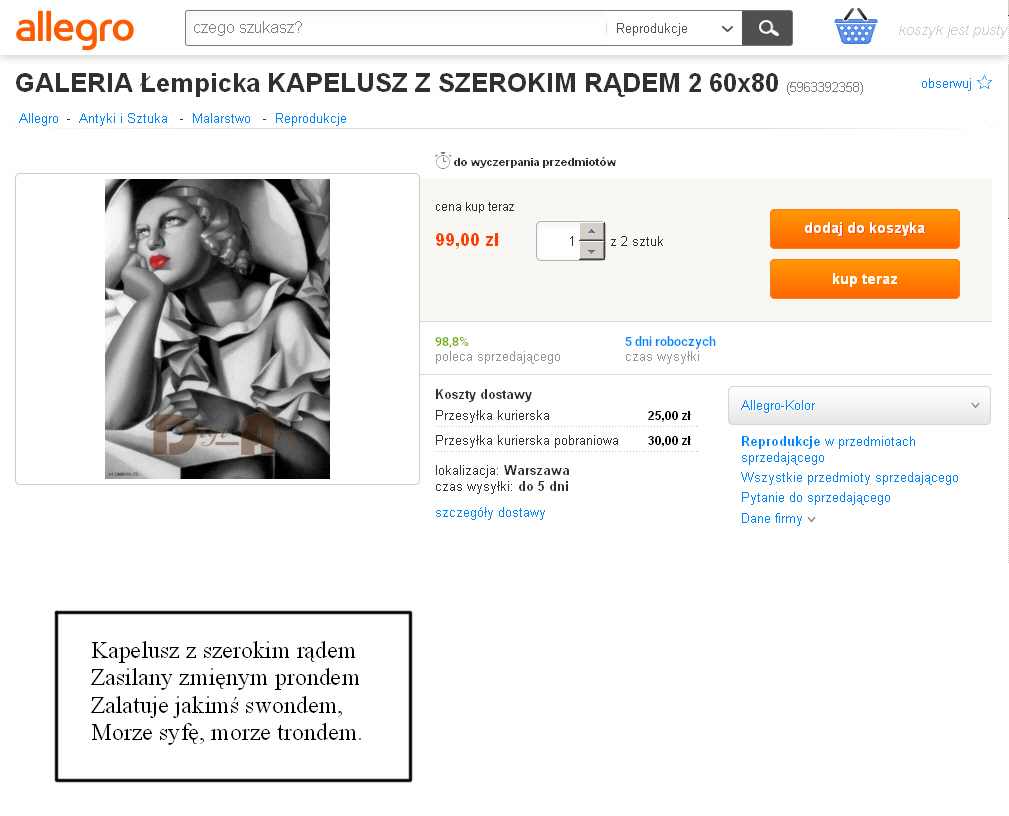Expand the Dane firmy section
Viewport: 1009px width, 816px height.
click(x=778, y=519)
